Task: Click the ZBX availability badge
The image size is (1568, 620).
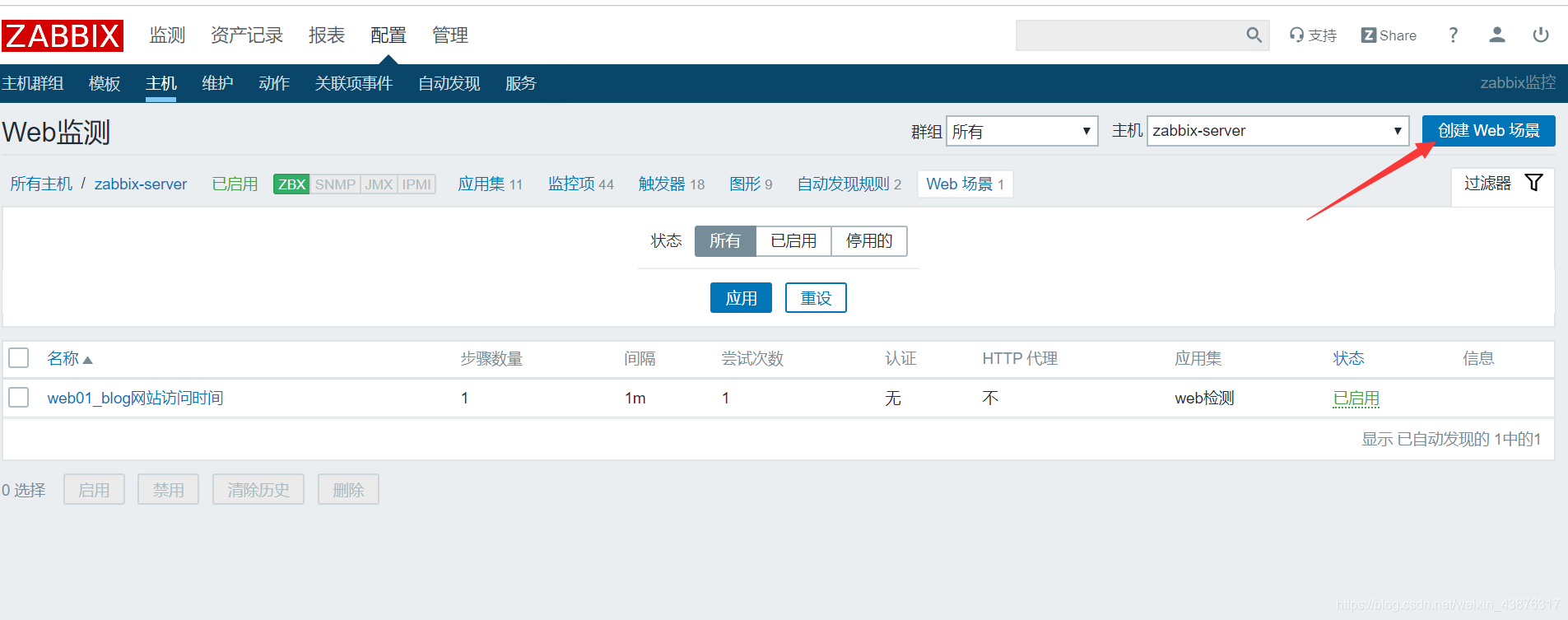Action: [291, 184]
